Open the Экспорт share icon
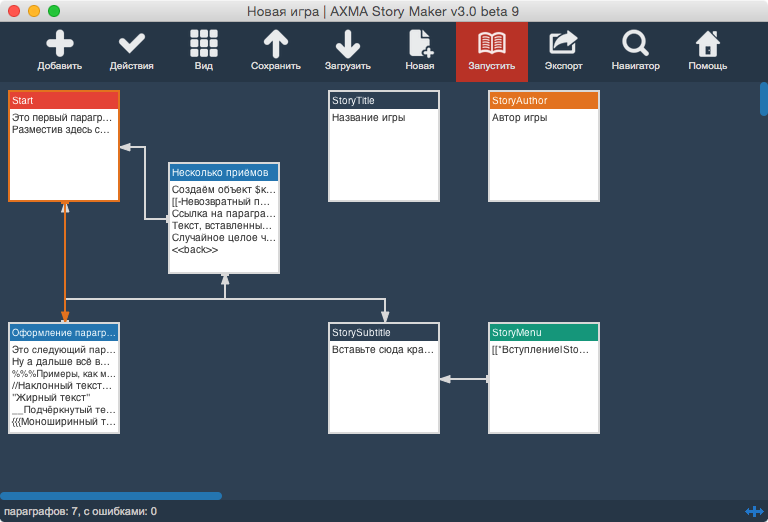768x522 pixels. [563, 43]
